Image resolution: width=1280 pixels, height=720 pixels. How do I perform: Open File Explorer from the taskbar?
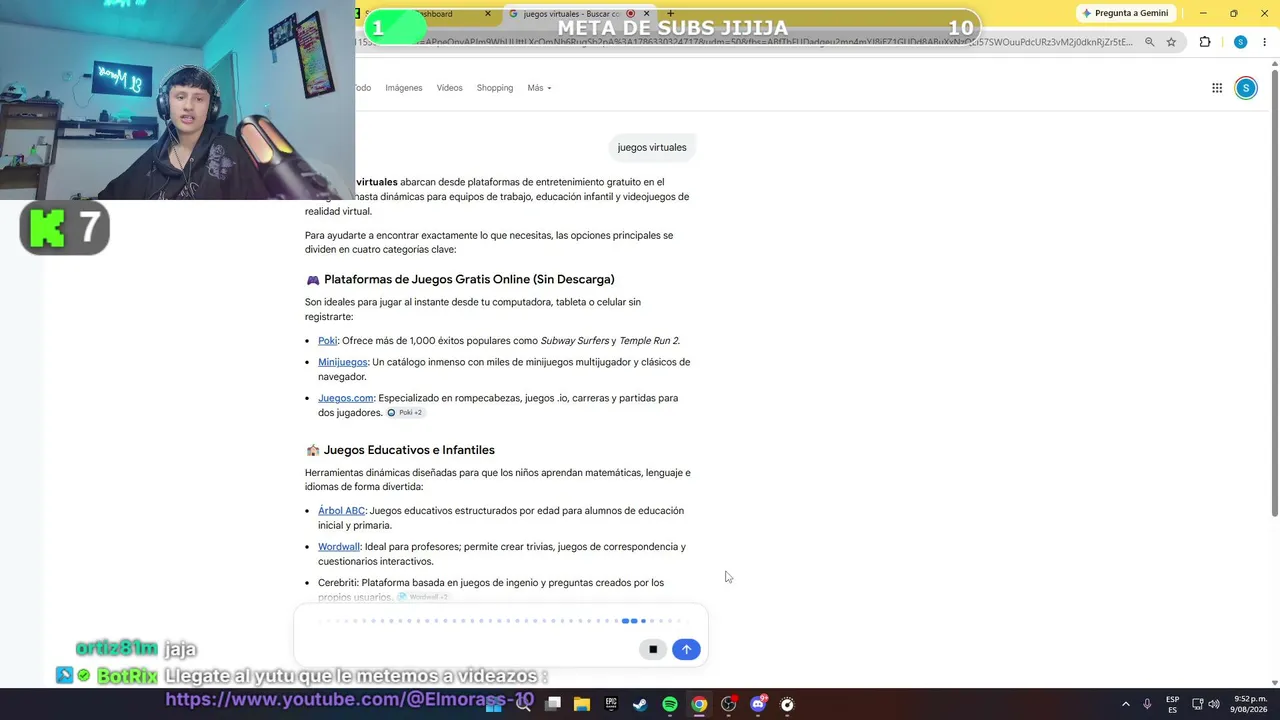582,704
